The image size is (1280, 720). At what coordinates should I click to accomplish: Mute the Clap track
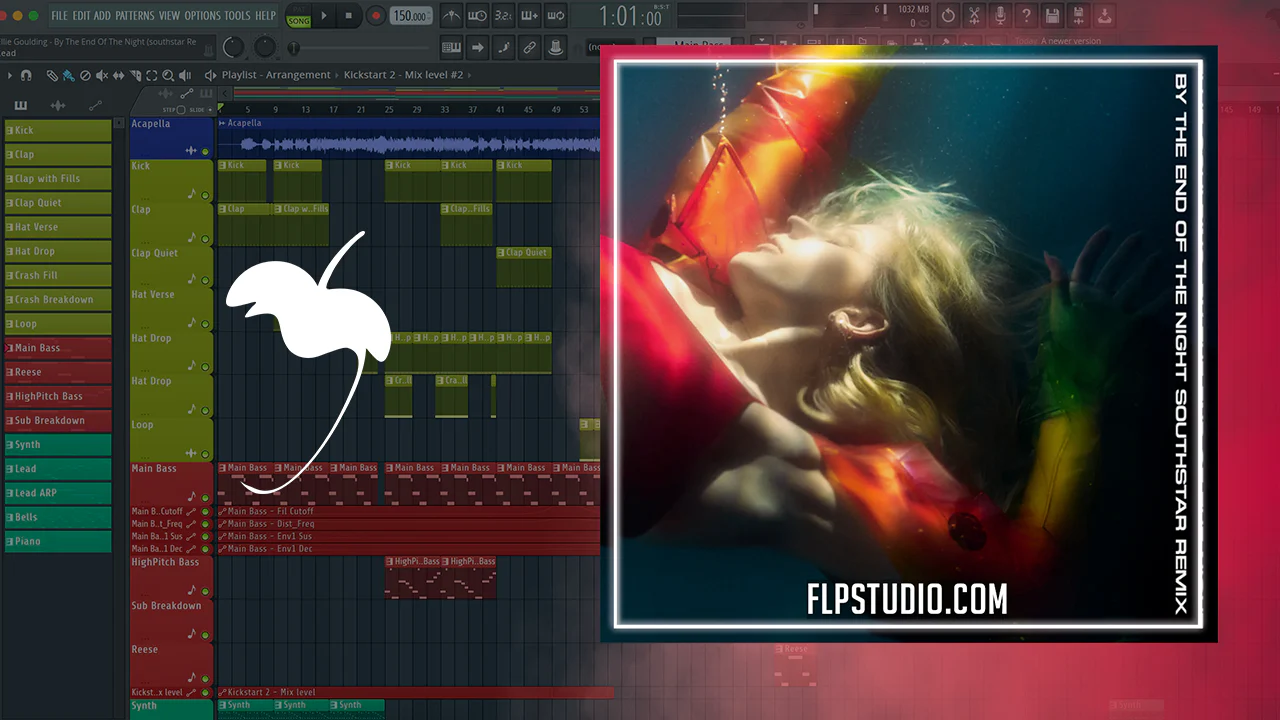point(206,239)
